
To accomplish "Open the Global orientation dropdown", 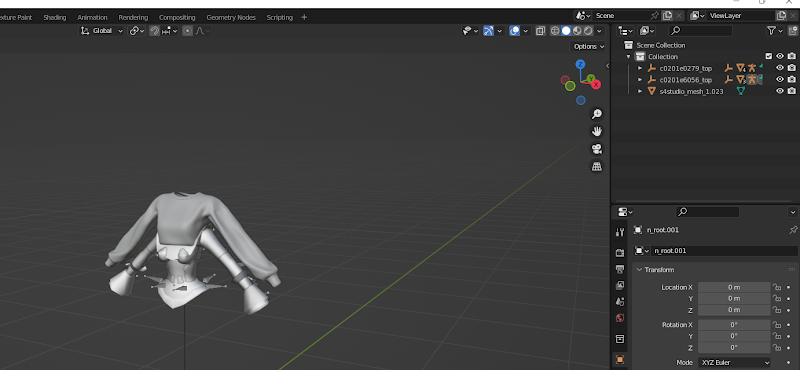I will pos(102,31).
